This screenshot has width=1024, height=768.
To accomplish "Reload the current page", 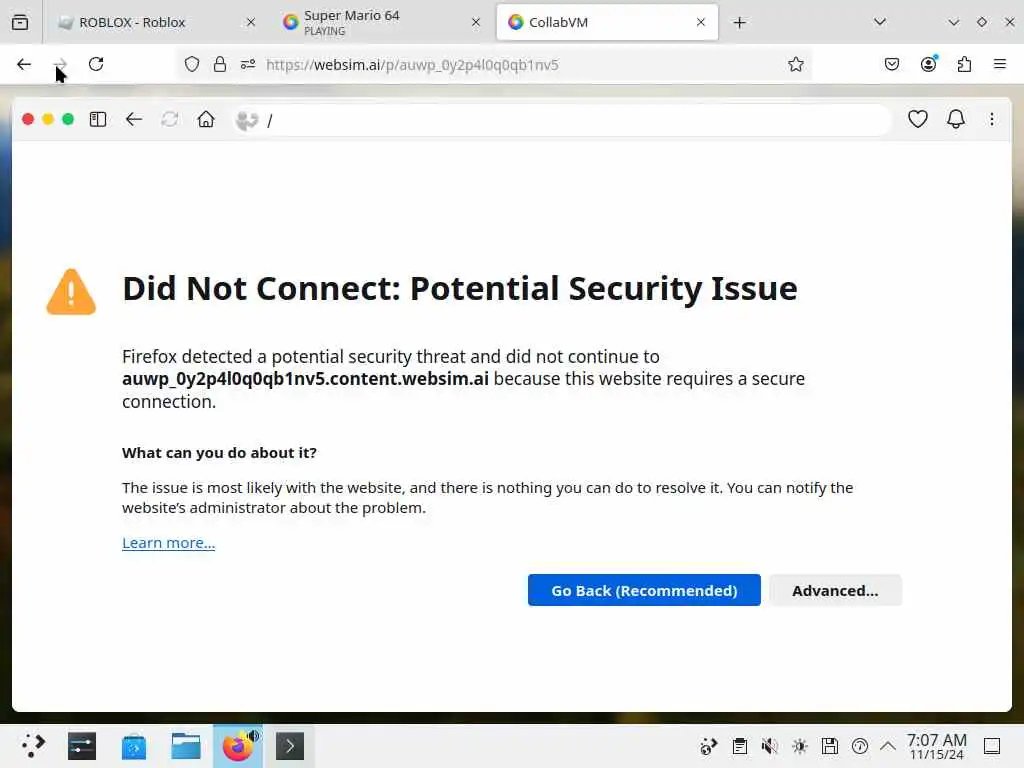I will click(x=96, y=65).
